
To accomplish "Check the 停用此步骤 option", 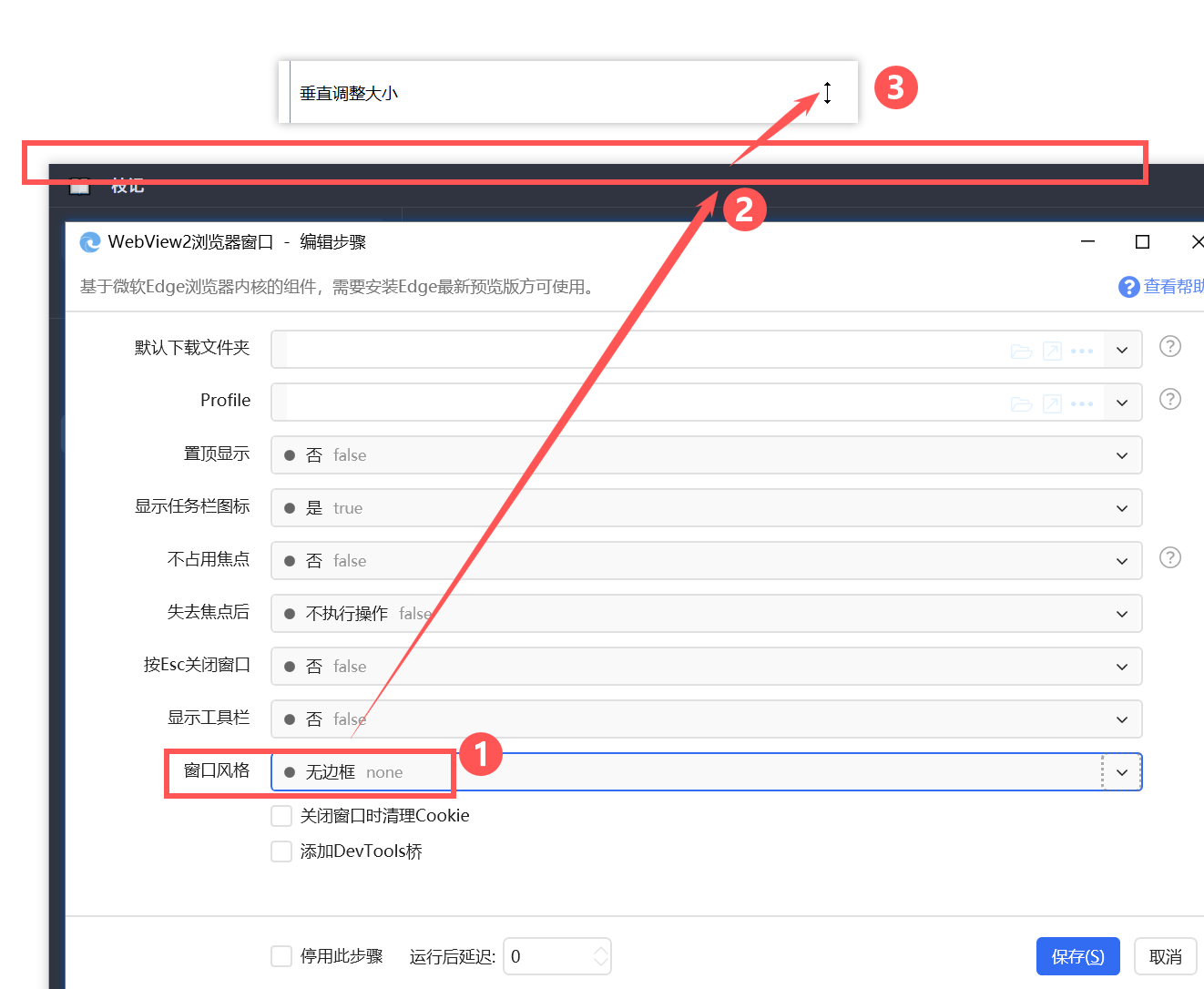I will pyautogui.click(x=281, y=956).
